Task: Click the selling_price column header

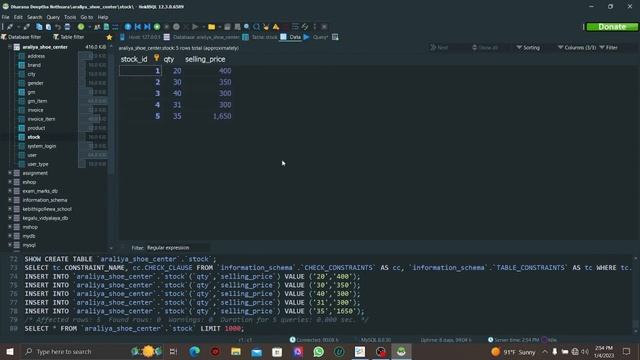Action: (205, 59)
